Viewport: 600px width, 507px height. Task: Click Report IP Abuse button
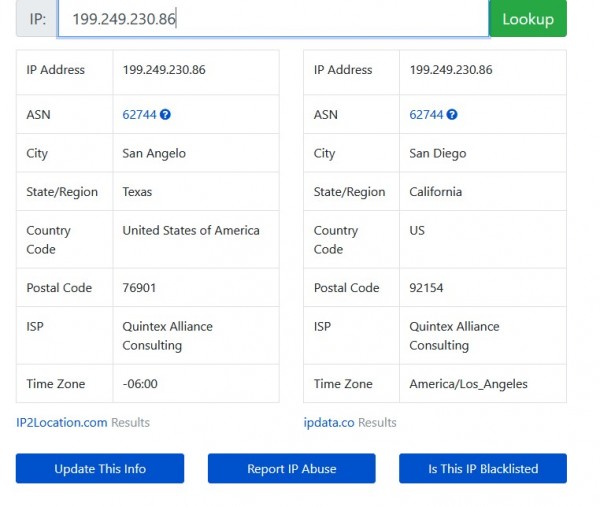pyautogui.click(x=292, y=468)
